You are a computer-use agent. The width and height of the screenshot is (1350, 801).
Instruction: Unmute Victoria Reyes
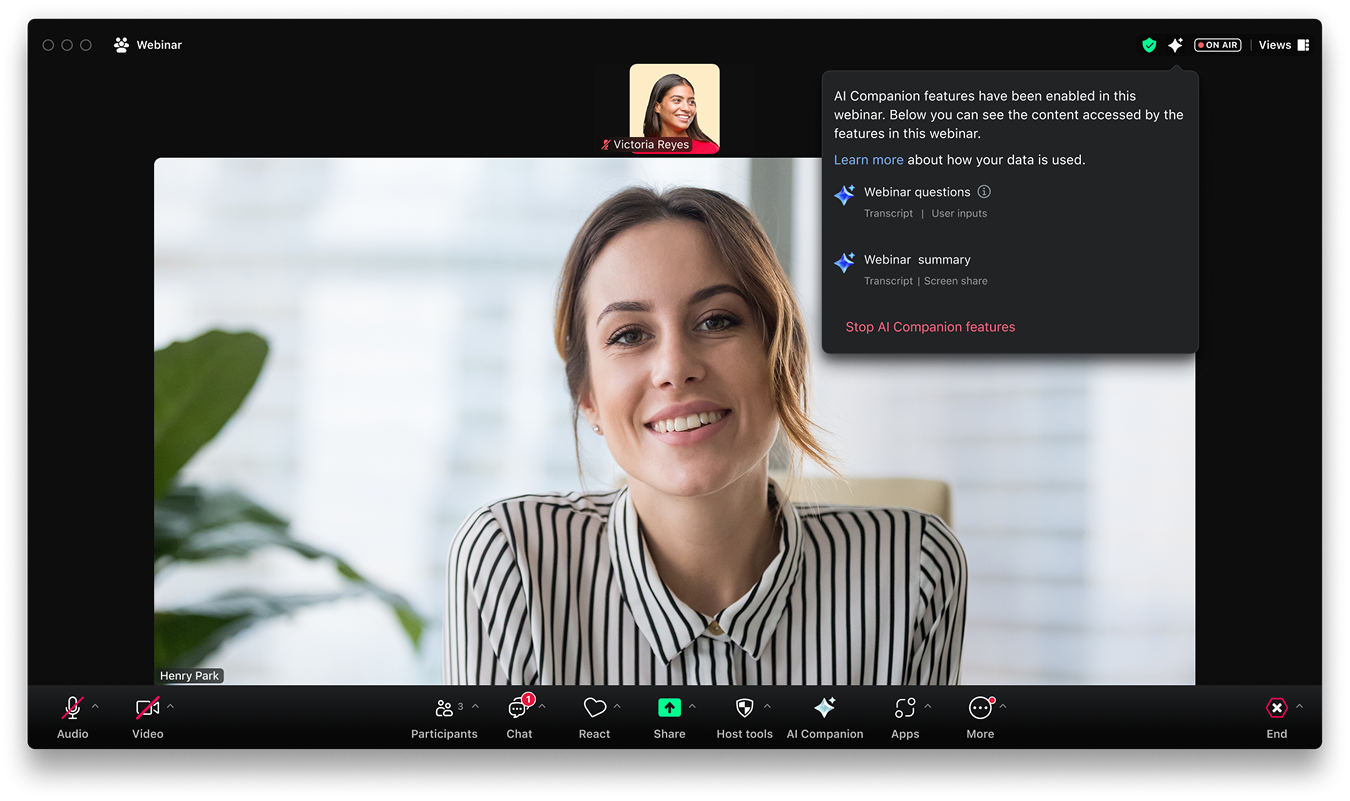point(605,144)
